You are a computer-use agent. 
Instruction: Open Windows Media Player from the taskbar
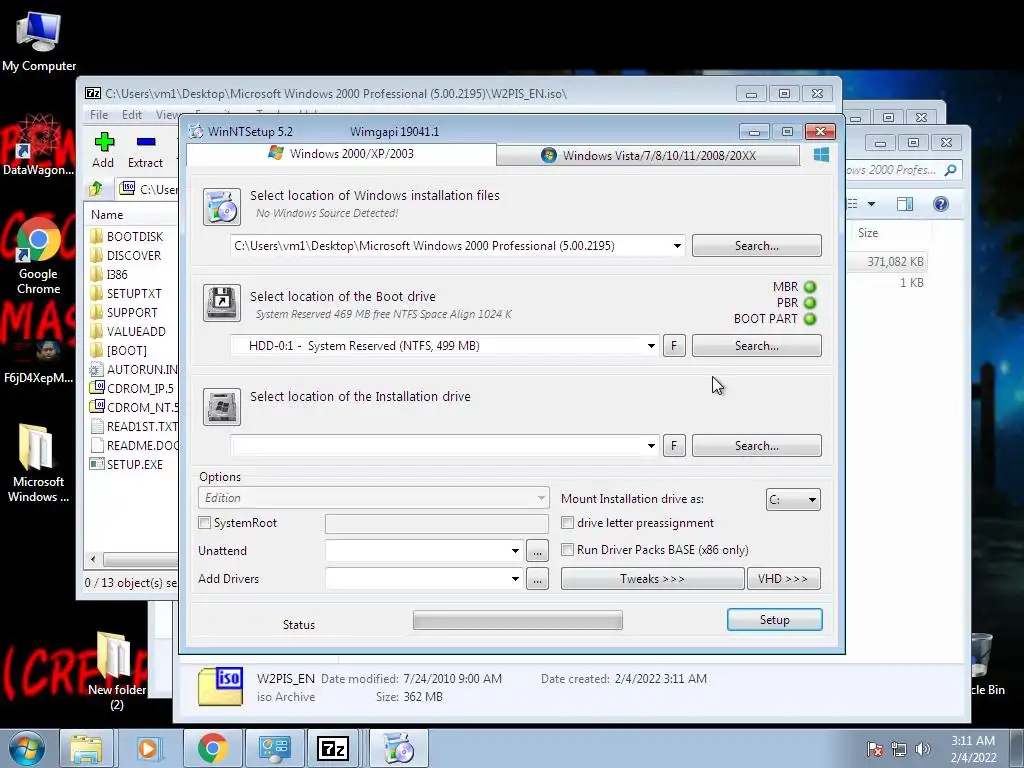(x=150, y=749)
